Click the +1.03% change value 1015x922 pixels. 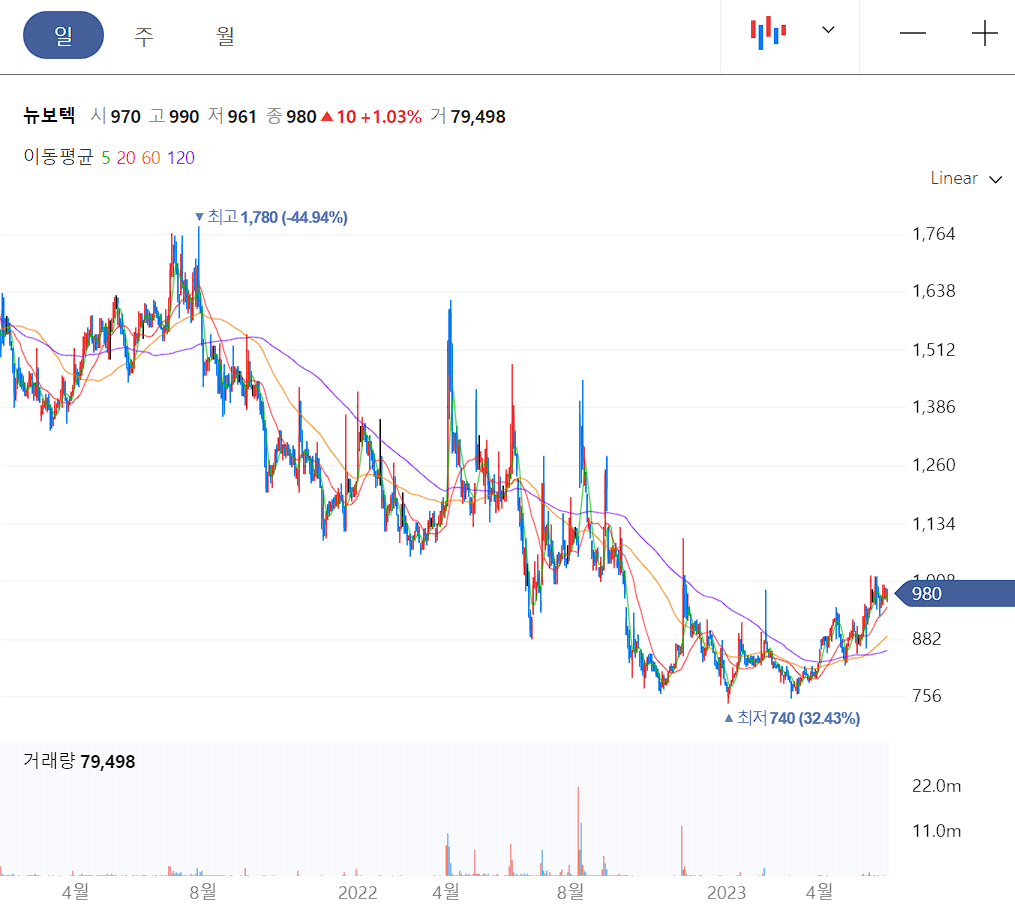[391, 117]
